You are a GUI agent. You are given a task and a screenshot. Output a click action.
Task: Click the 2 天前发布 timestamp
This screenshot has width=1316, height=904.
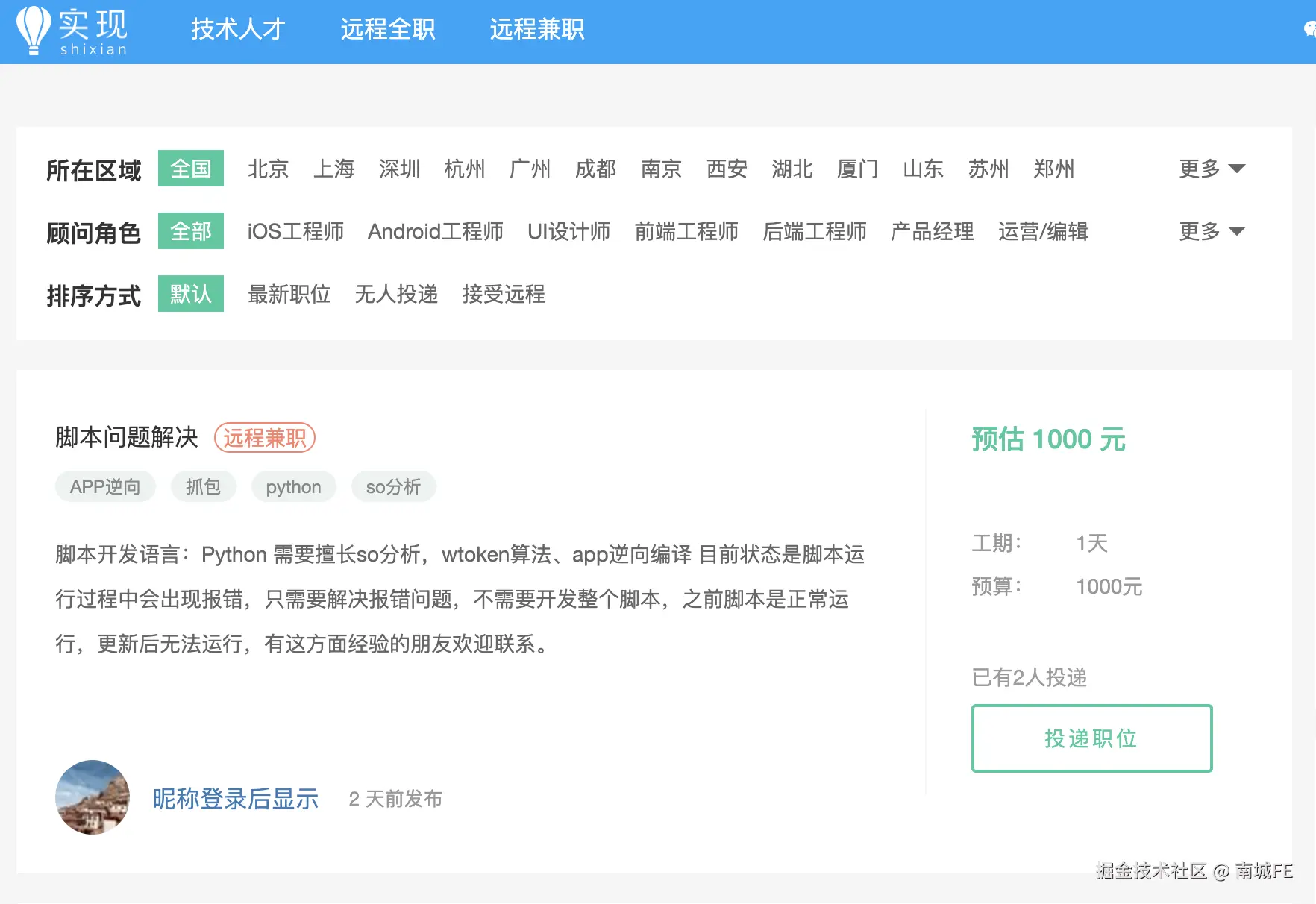click(x=395, y=799)
